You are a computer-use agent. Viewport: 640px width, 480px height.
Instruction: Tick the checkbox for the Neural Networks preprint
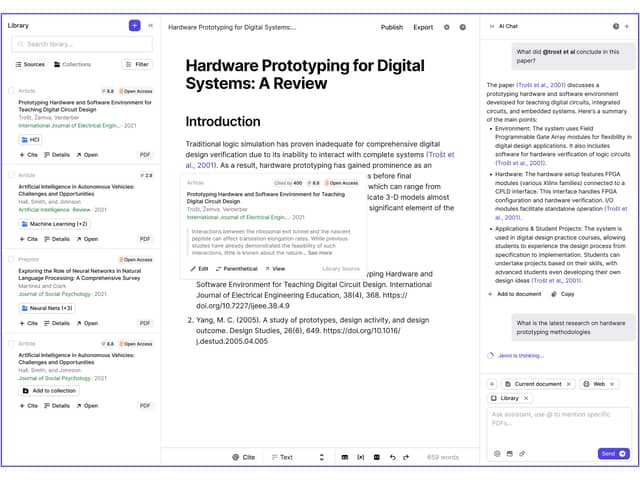11,259
